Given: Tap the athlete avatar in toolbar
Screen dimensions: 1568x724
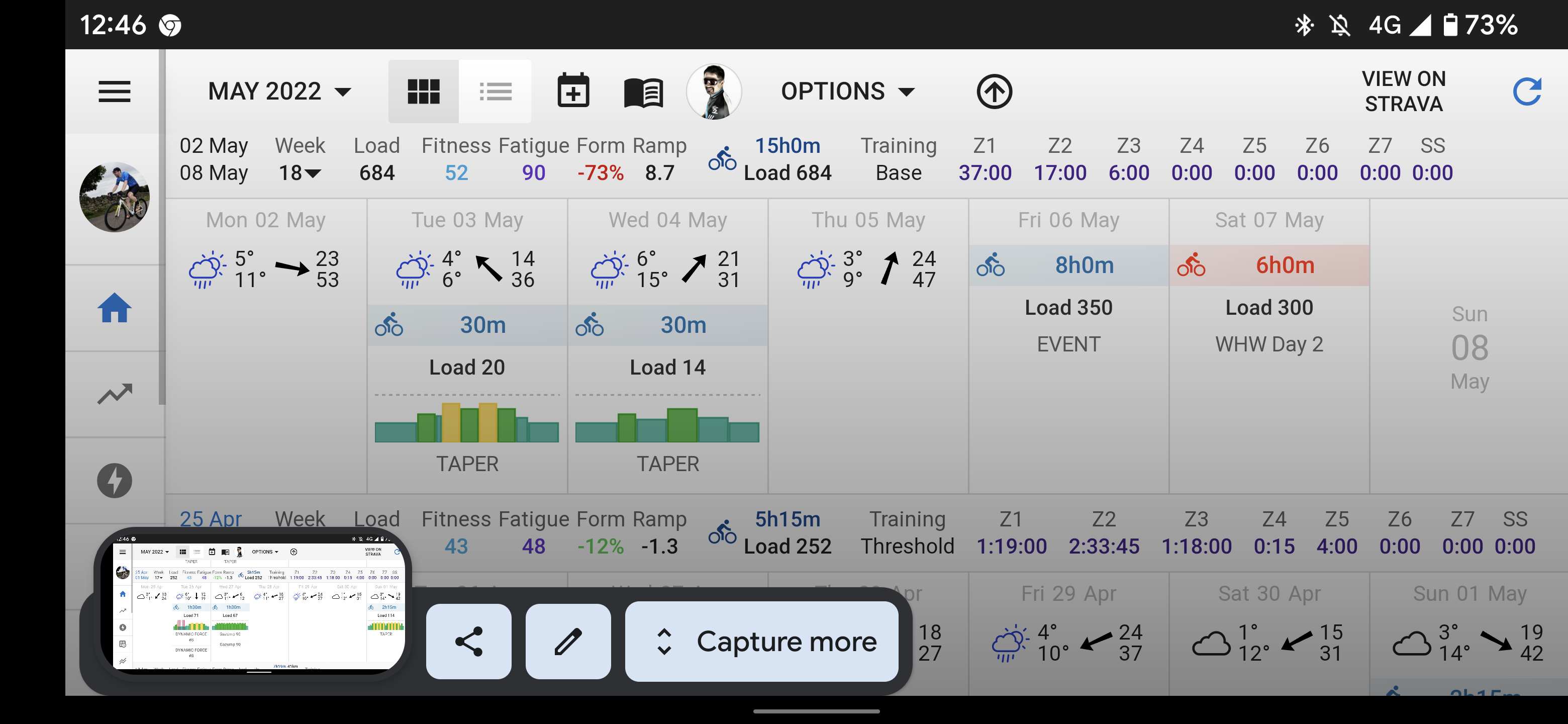Looking at the screenshot, I should coord(714,92).
